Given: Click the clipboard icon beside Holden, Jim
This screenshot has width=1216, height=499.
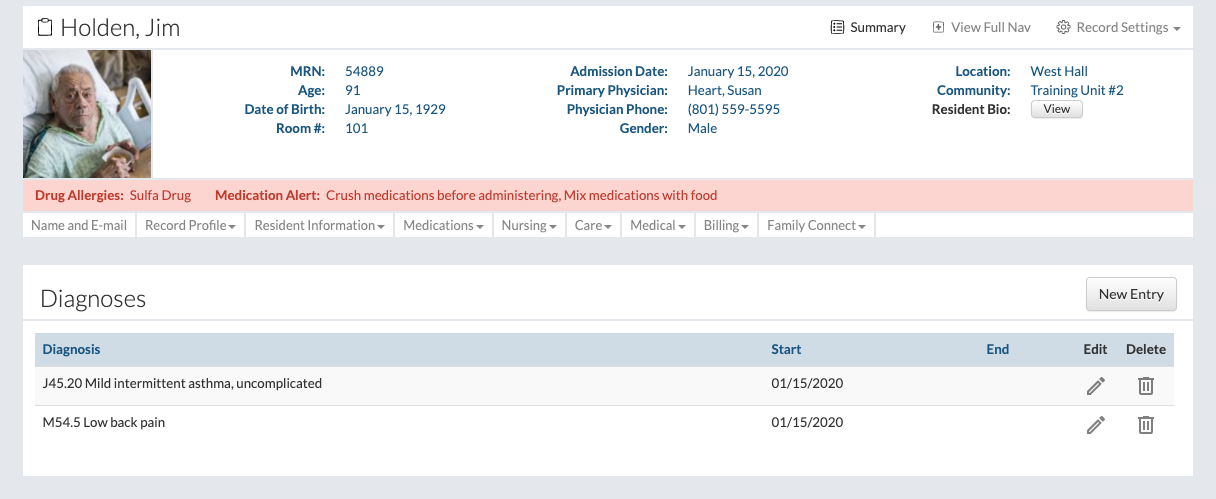Looking at the screenshot, I should 45,27.
